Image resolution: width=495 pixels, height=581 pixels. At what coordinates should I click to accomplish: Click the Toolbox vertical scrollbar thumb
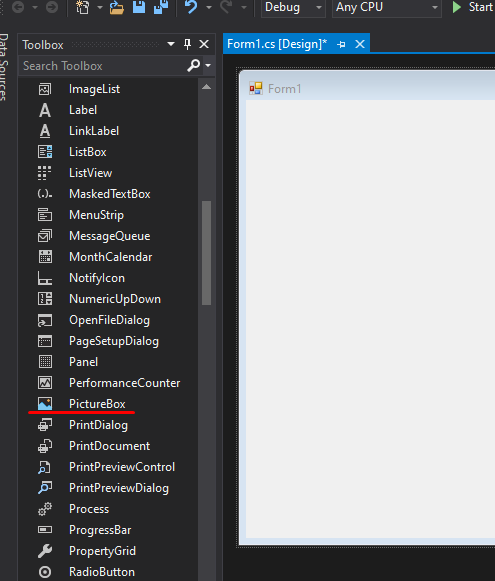click(x=207, y=253)
